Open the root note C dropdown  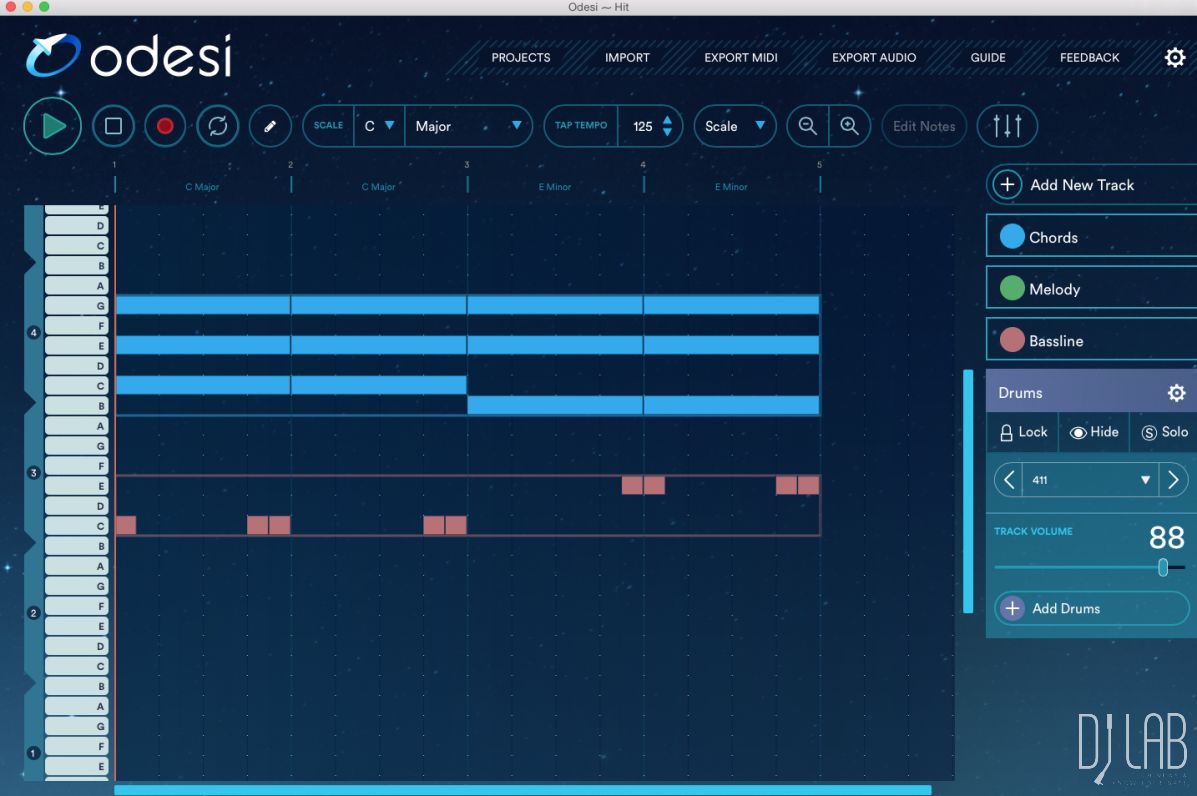[x=378, y=126]
